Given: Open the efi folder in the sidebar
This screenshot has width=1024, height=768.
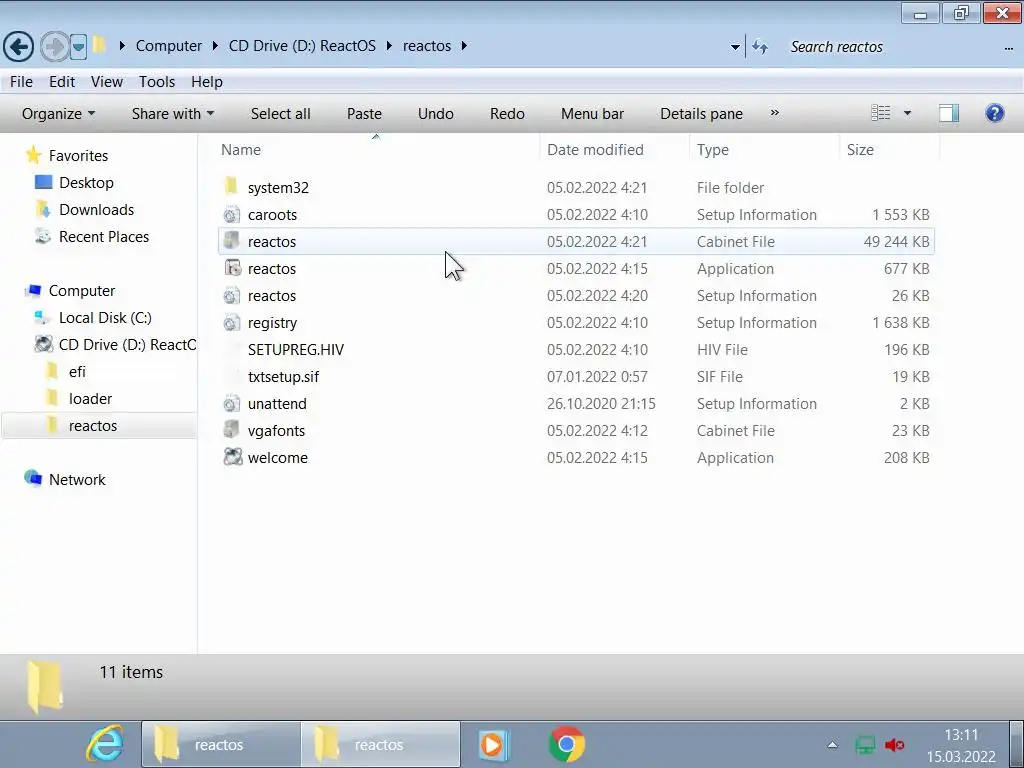Looking at the screenshot, I should point(77,372).
